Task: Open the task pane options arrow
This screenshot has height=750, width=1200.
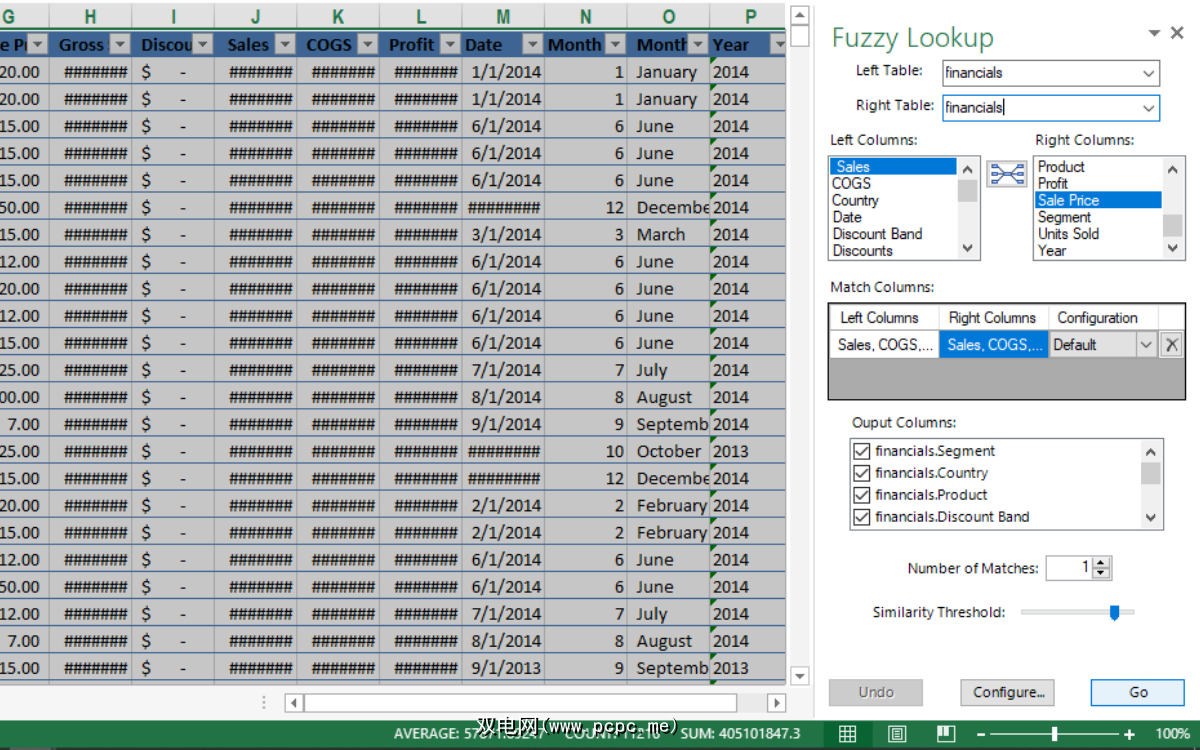Action: (1154, 34)
